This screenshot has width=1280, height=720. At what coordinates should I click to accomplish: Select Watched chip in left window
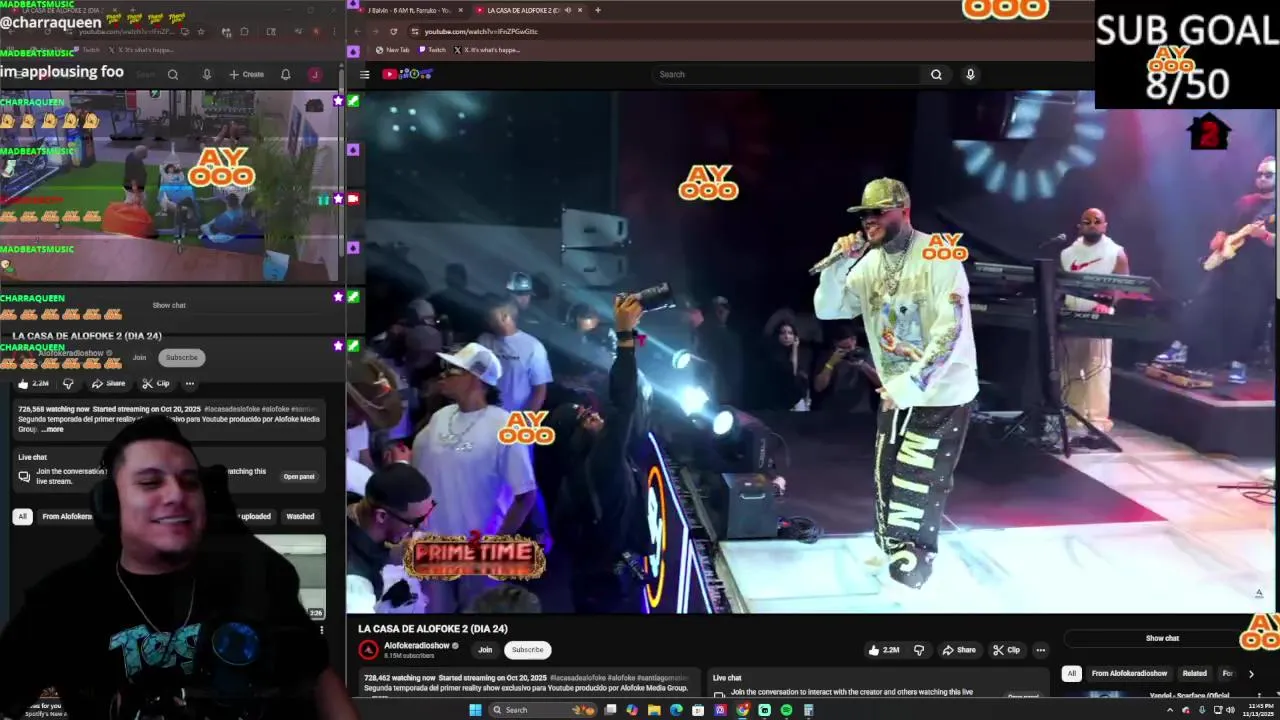(x=300, y=516)
